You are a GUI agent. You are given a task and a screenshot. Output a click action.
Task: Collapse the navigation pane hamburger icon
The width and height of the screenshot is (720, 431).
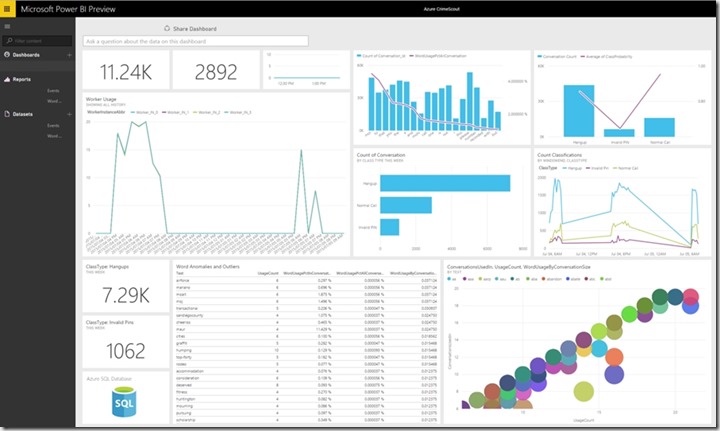coord(8,27)
